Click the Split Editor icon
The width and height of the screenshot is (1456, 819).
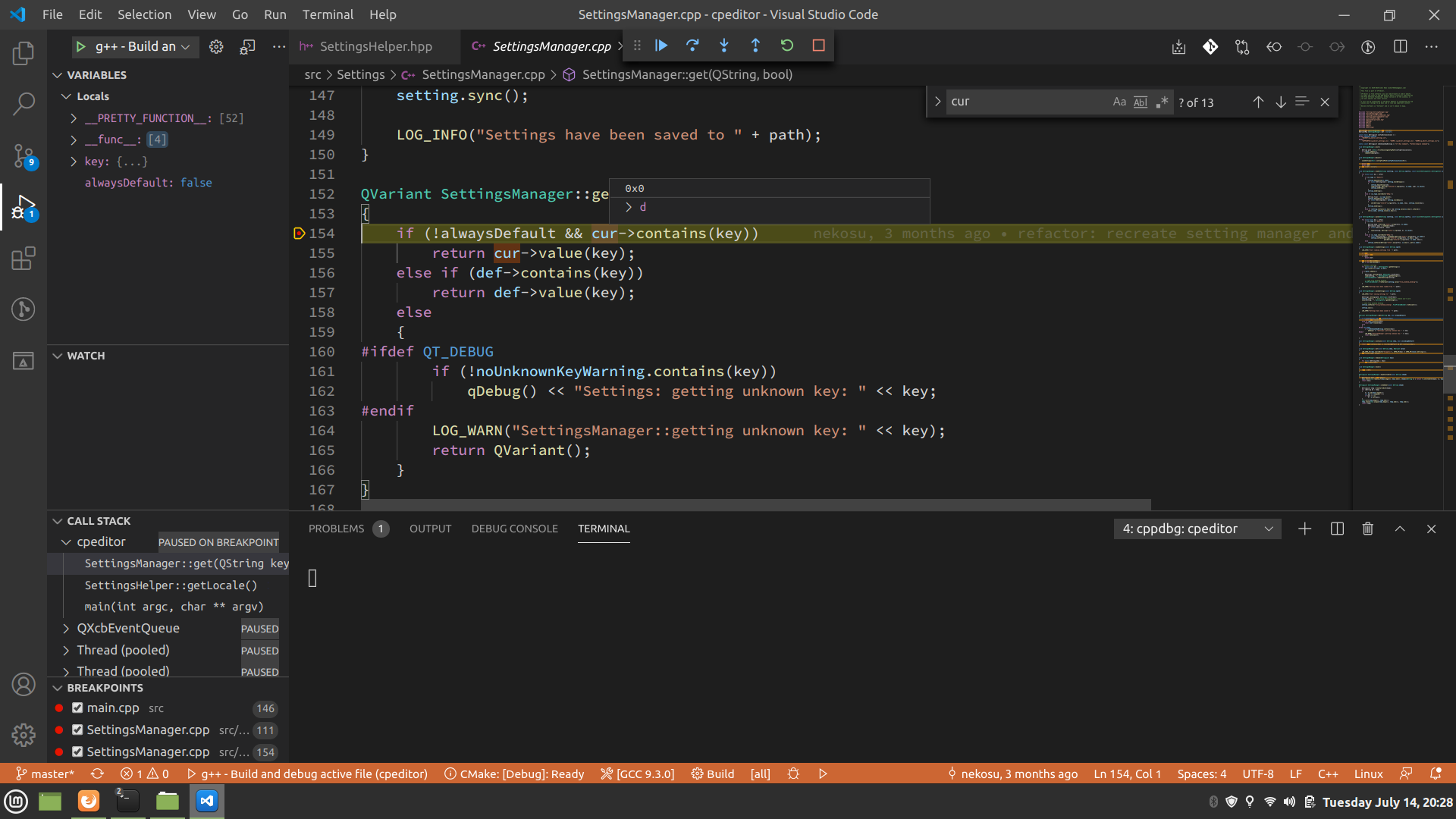(1399, 46)
